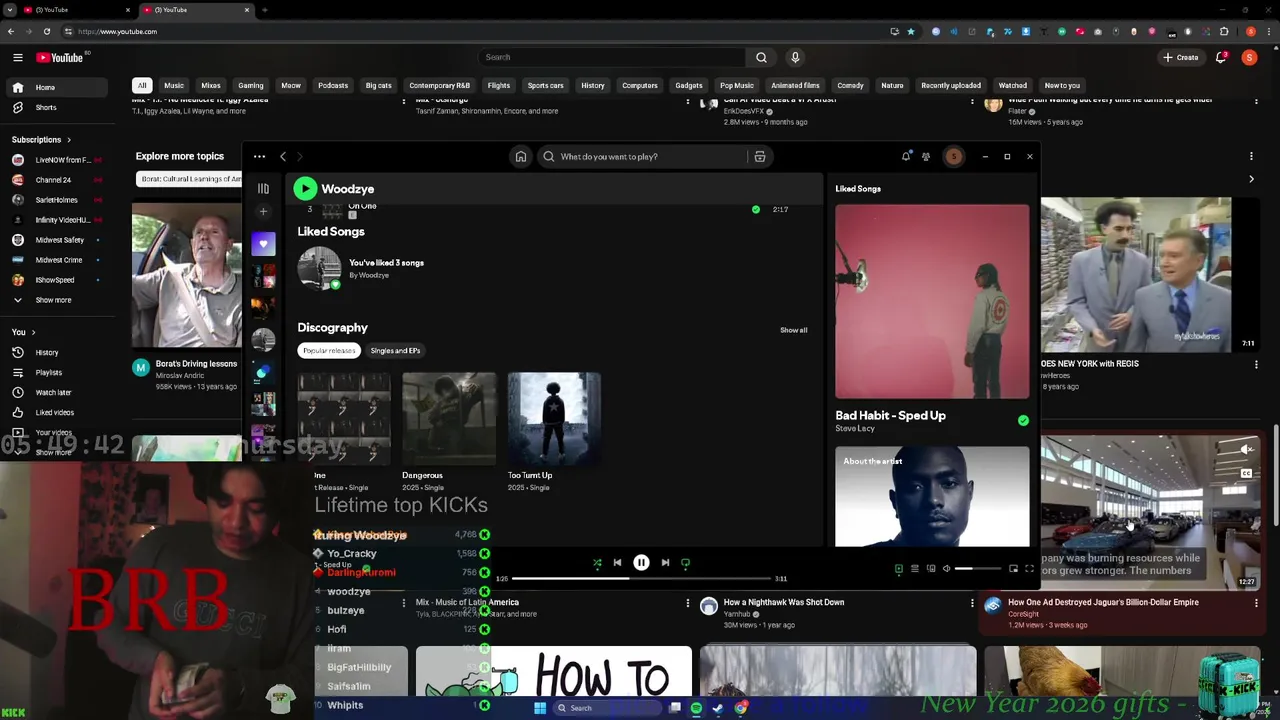Open Spotify's What's New bell icon
This screenshot has height=720, width=1280.
pyautogui.click(x=906, y=157)
